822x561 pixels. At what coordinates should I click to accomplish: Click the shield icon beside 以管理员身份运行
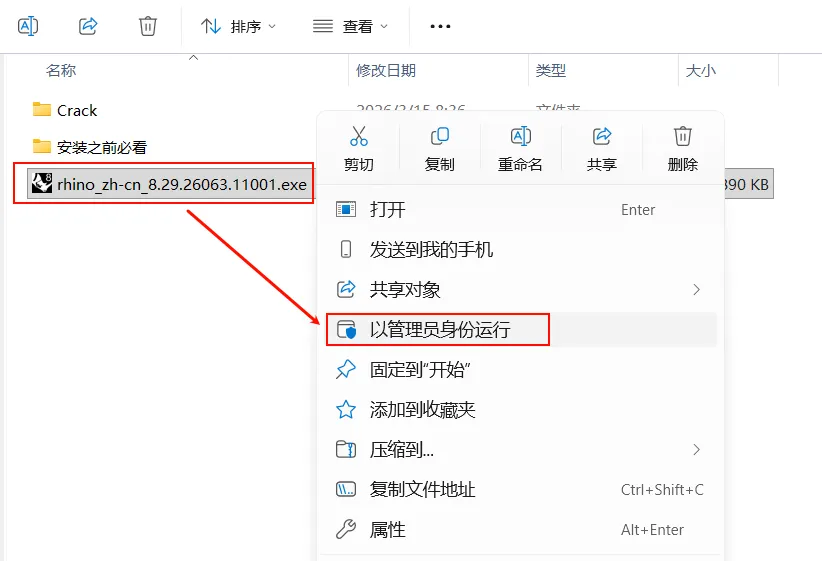[346, 330]
